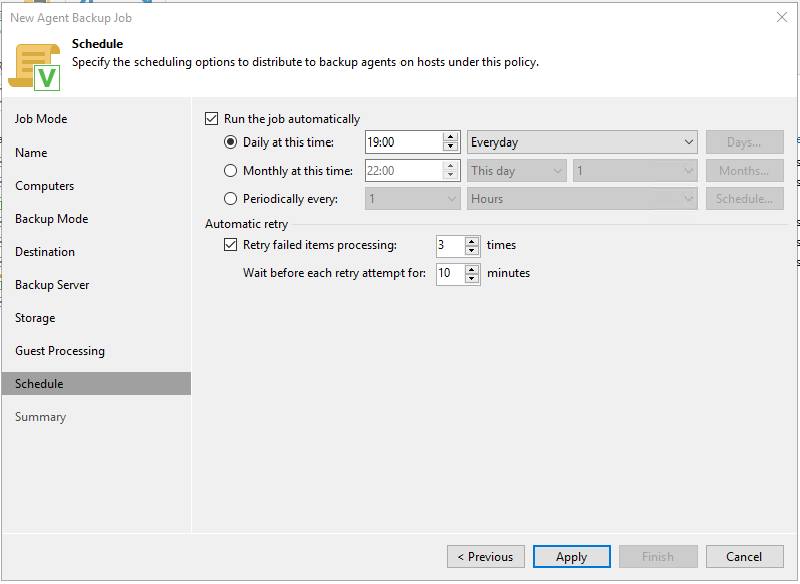The width and height of the screenshot is (800, 584).
Task: Click the Veeam schedule scroll icon
Action: 34,67
